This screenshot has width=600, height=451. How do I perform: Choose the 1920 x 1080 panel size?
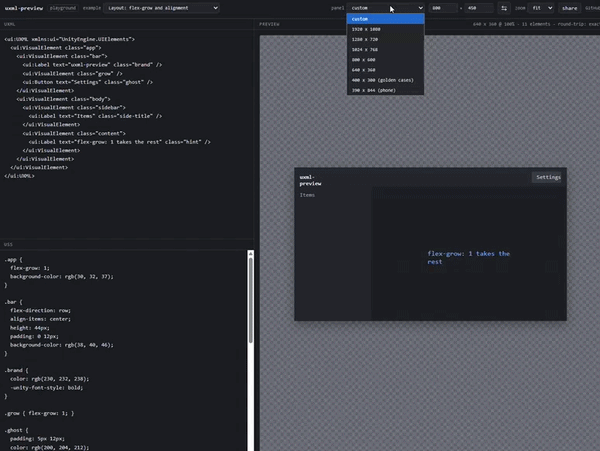coord(385,29)
